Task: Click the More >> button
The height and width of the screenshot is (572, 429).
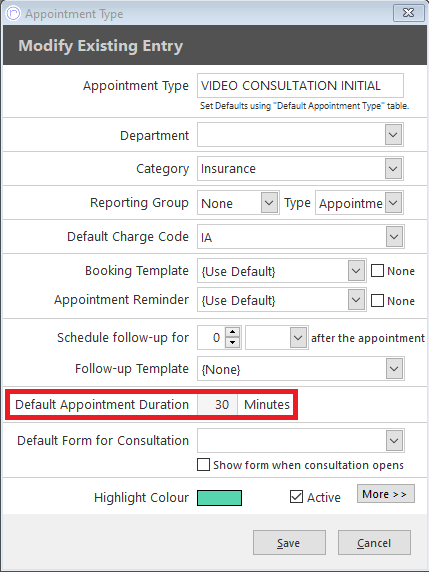Action: coord(386,494)
